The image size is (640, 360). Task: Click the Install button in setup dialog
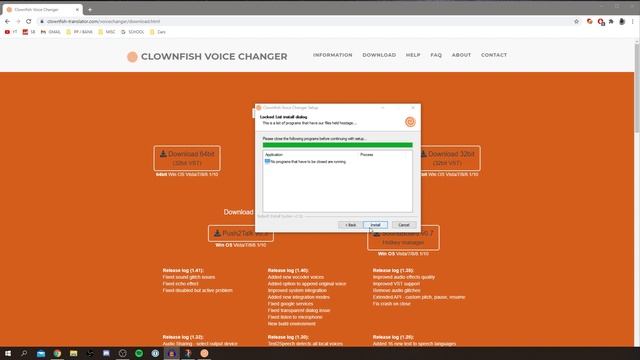(375, 225)
